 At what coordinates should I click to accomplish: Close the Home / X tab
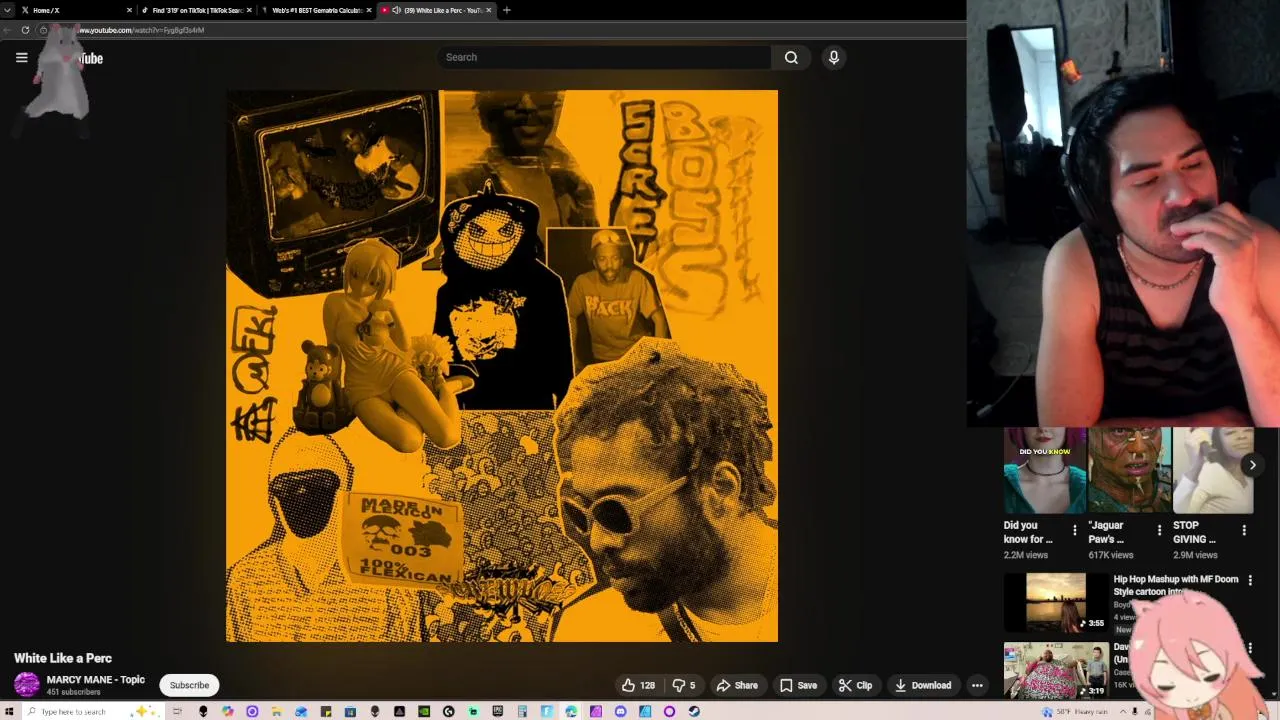129,10
